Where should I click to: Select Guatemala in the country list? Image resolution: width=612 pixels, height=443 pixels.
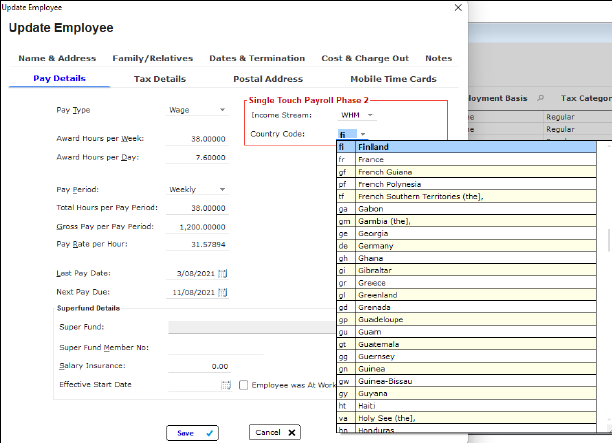pyautogui.click(x=466, y=345)
